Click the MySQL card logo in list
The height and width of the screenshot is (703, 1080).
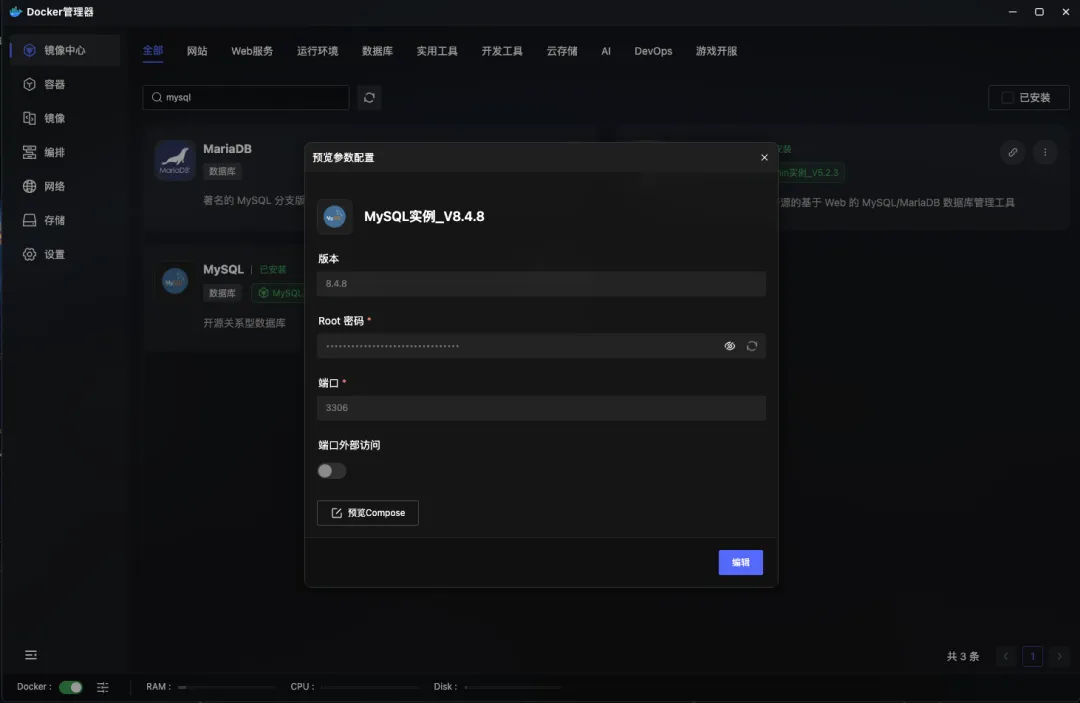[175, 281]
